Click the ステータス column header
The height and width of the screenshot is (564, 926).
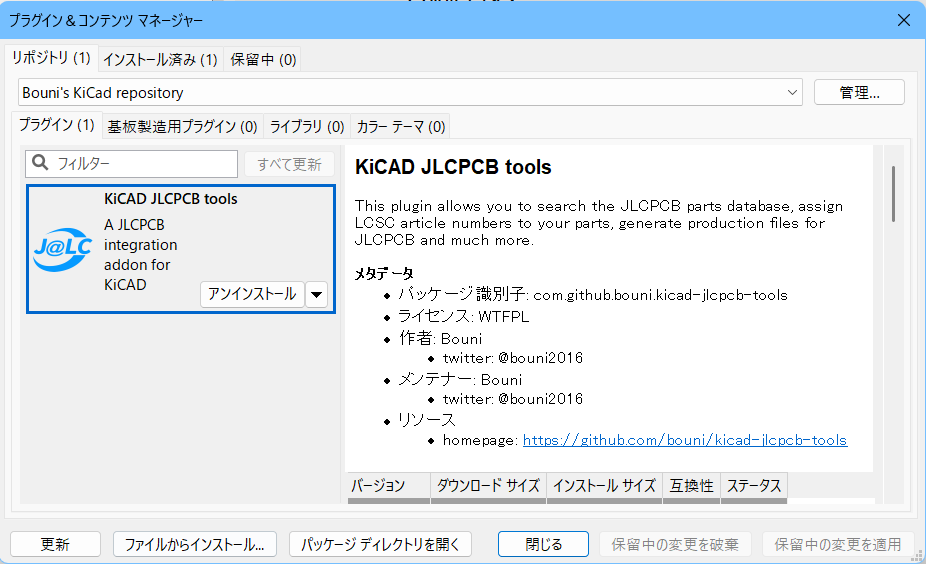pos(754,487)
